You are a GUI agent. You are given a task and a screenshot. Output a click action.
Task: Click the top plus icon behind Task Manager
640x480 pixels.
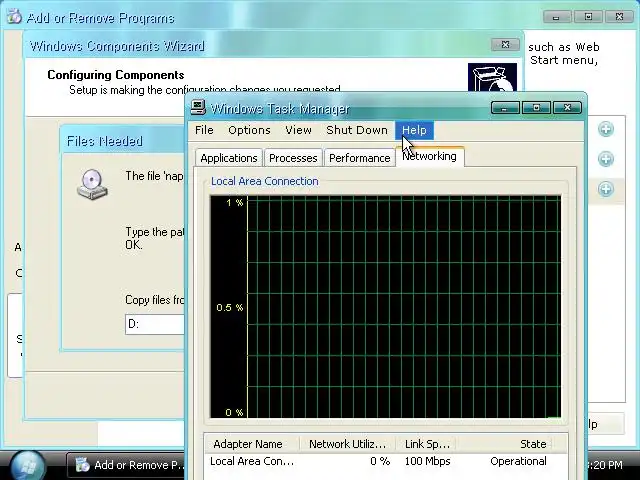click(x=606, y=129)
